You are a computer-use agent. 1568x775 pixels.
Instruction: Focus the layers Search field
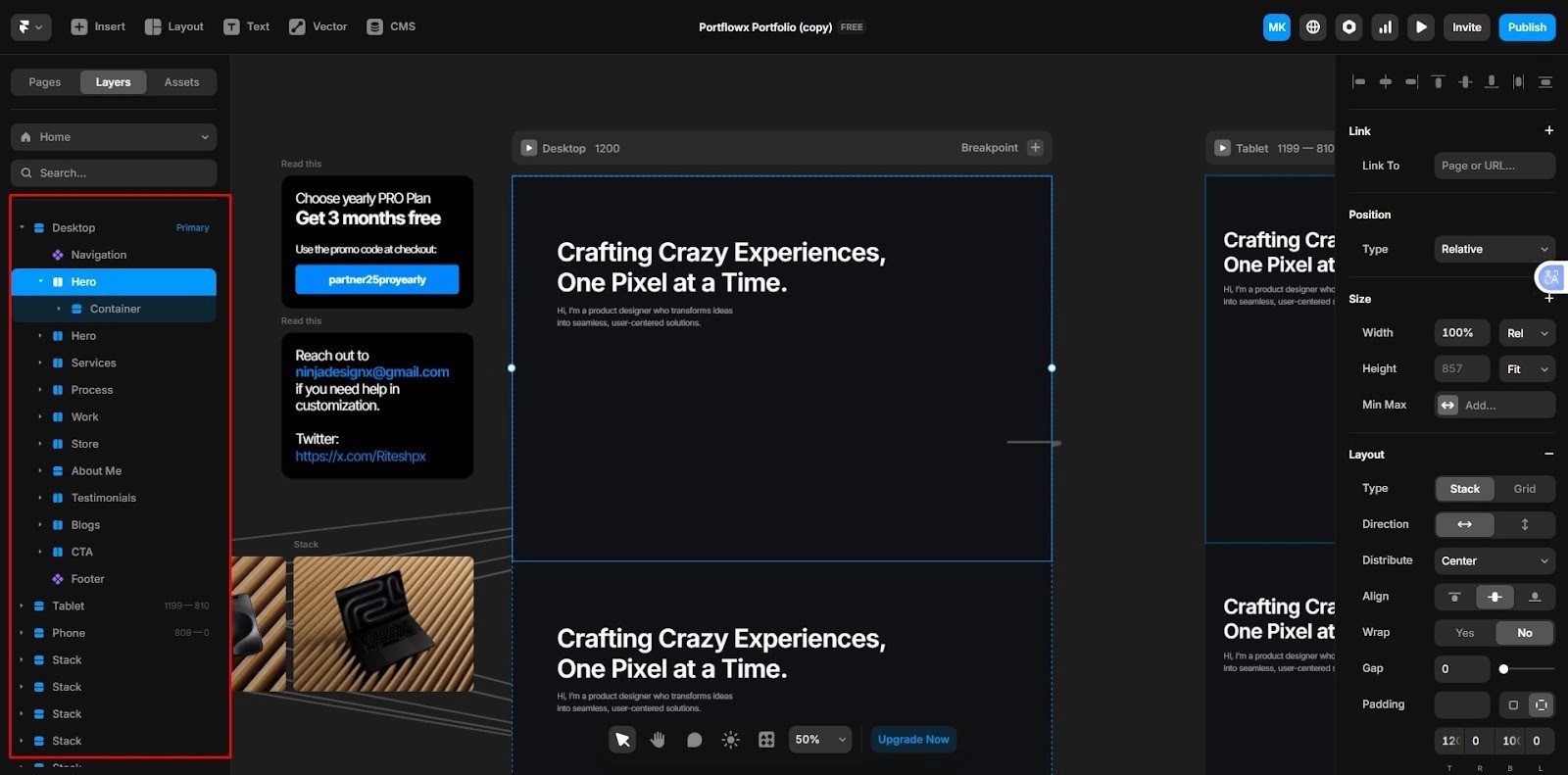(x=114, y=172)
